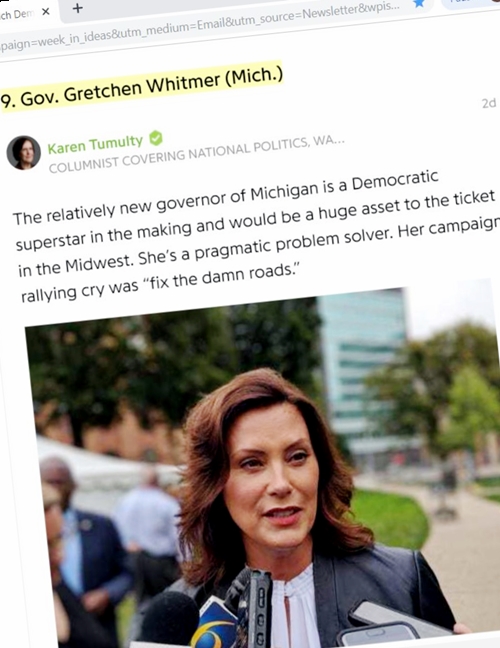Image resolution: width=500 pixels, height=648 pixels.
Task: Bookmark this page with the star icon
Action: [x=419, y=3]
